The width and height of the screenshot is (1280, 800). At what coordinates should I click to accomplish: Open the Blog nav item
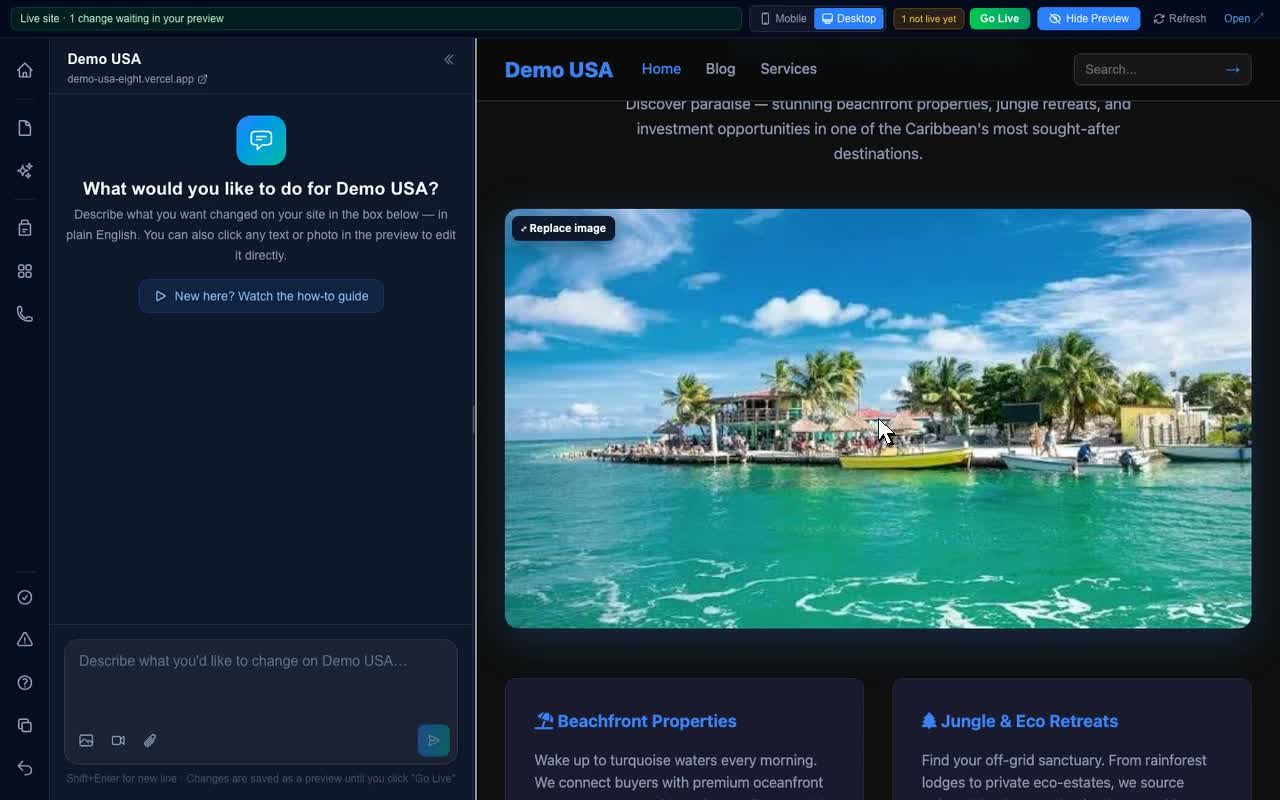click(720, 69)
